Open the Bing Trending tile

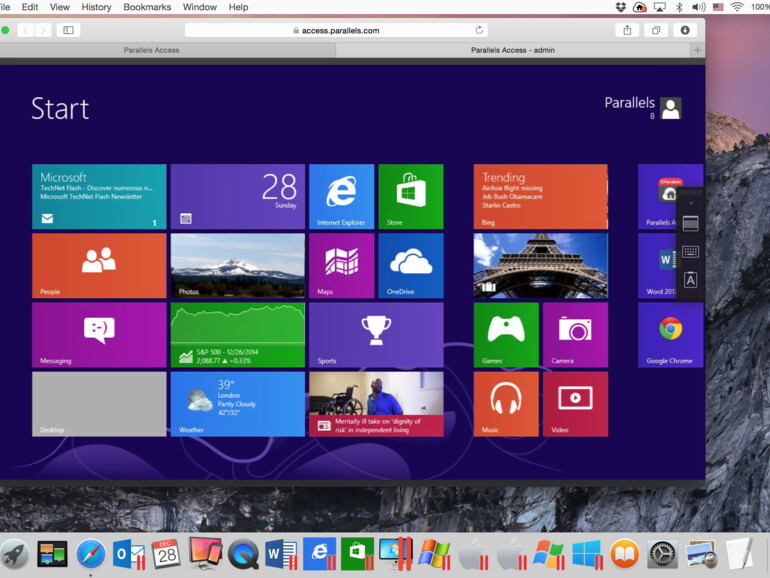coord(541,196)
